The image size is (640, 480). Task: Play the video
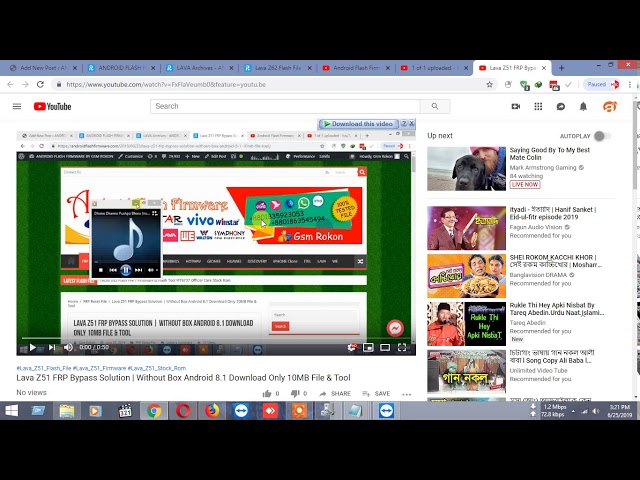tap(33, 347)
